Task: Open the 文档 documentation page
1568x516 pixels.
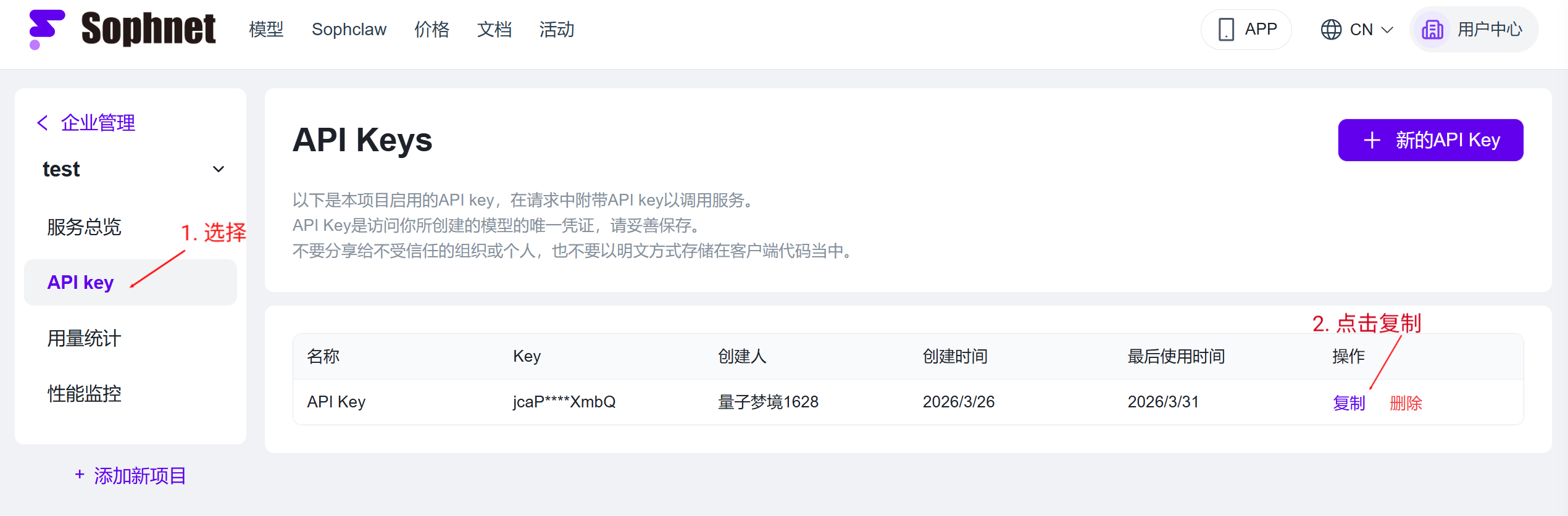Action: (494, 30)
